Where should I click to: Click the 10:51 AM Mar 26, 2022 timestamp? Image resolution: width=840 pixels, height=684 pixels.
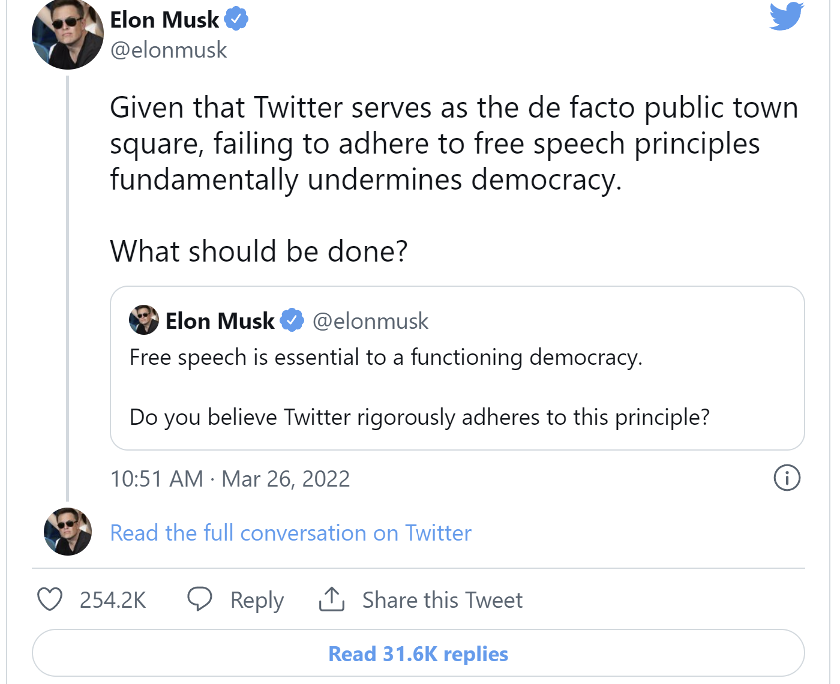pyautogui.click(x=230, y=479)
